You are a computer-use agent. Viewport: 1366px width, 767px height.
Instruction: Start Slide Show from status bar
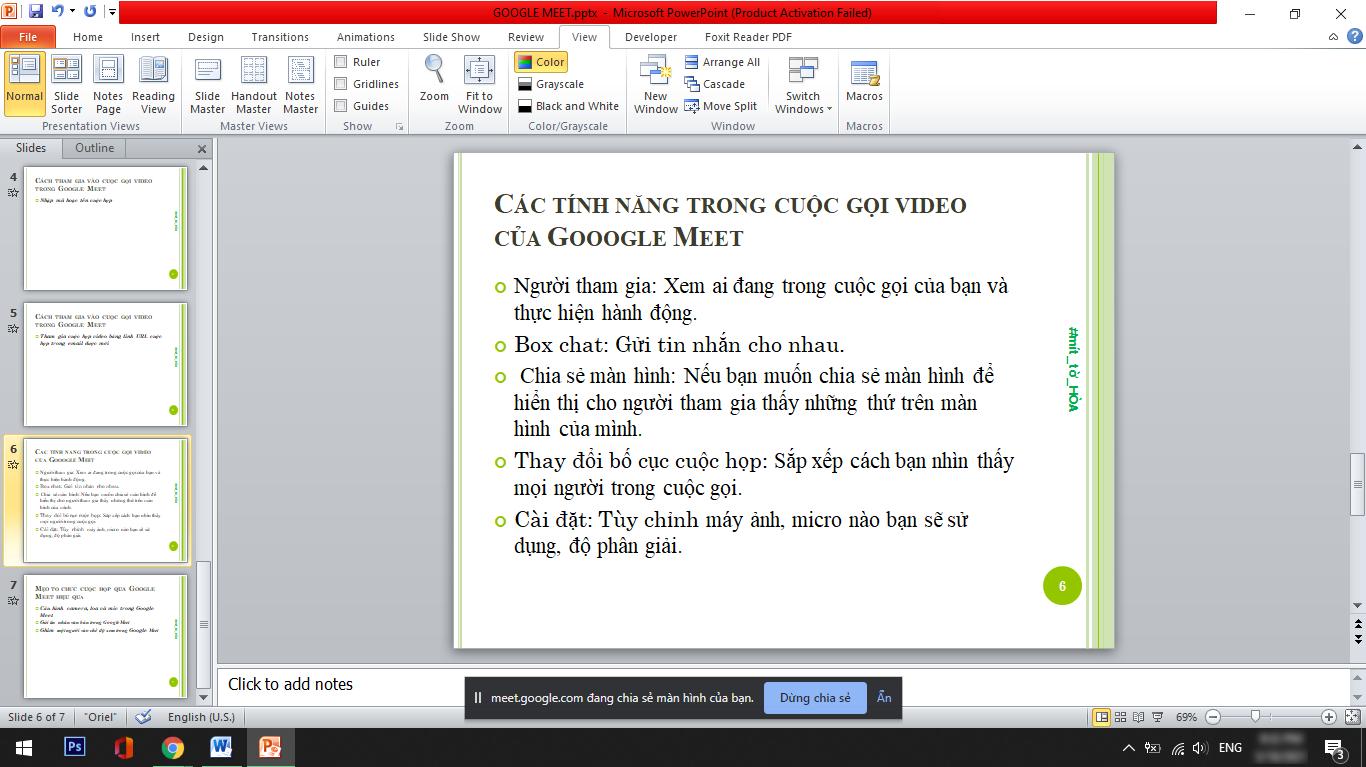[1157, 717]
